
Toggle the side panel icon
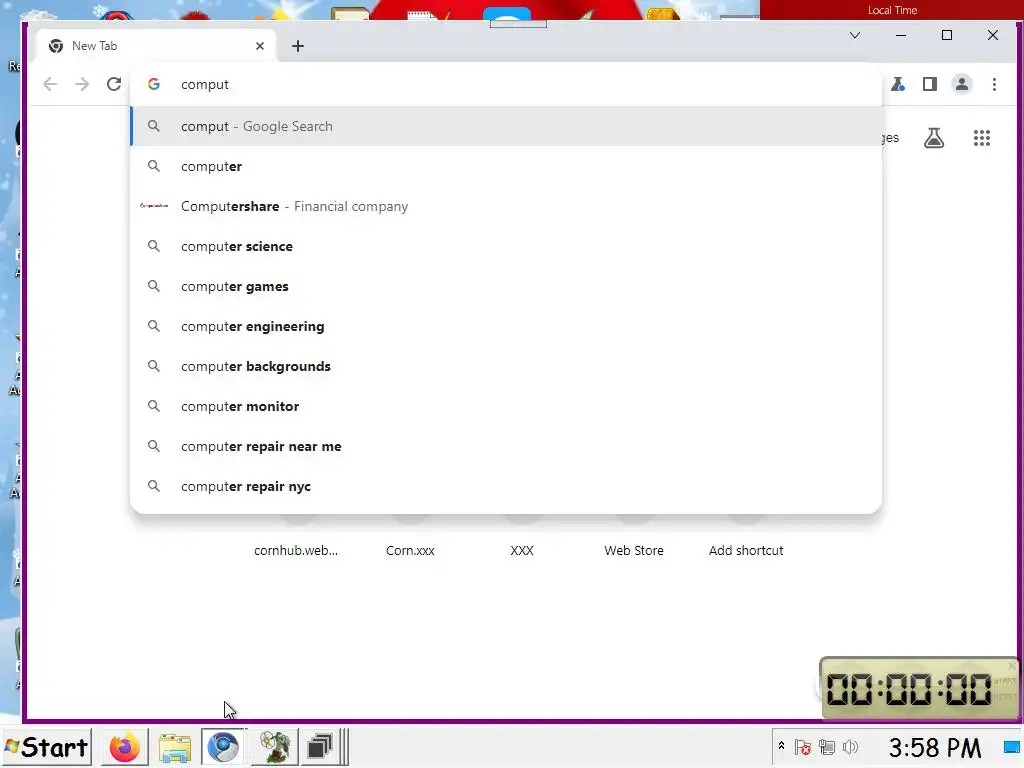[x=930, y=84]
